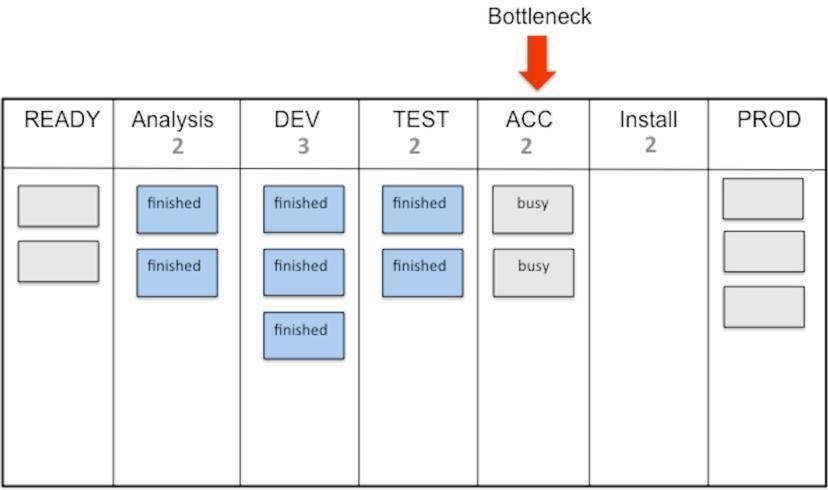Click the WIP limit 2 under ACC
This screenshot has width=828, height=490.
pyautogui.click(x=526, y=146)
